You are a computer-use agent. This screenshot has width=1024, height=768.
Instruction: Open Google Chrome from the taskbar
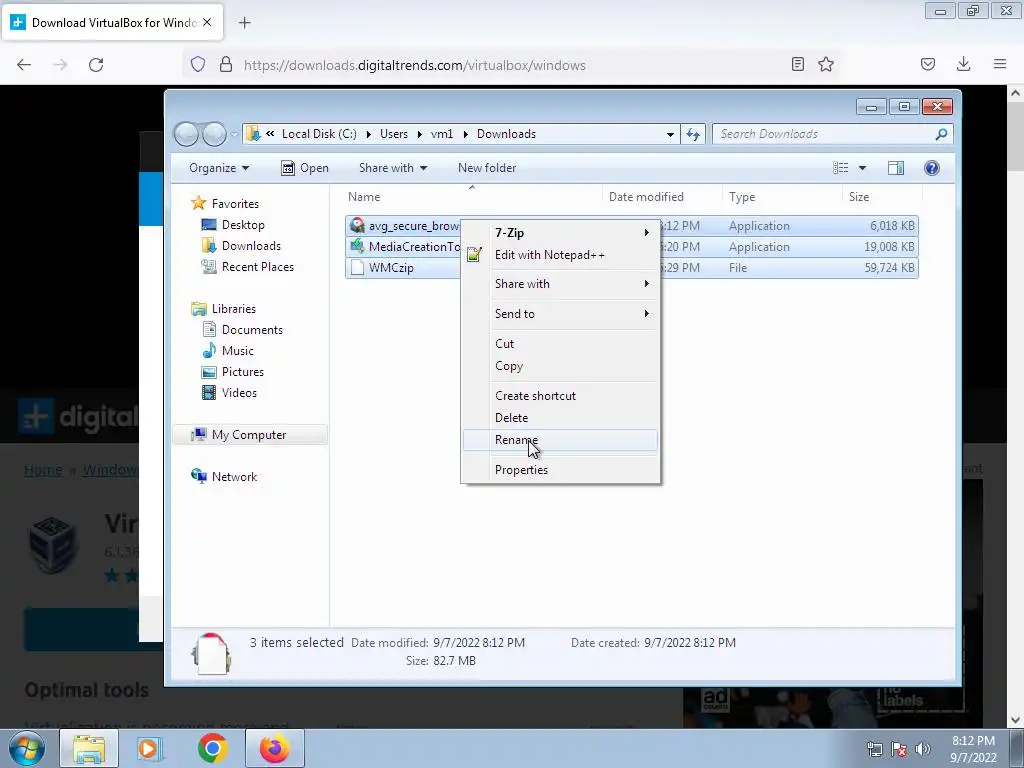click(213, 748)
